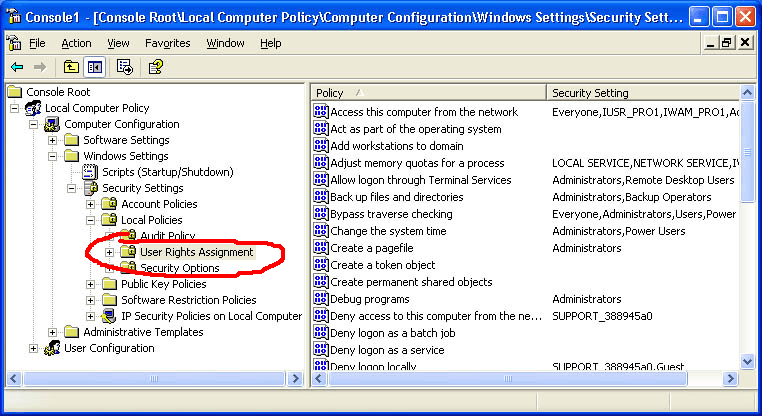Expand the User Configuration node
762x416 pixels.
pyautogui.click(x=34, y=348)
